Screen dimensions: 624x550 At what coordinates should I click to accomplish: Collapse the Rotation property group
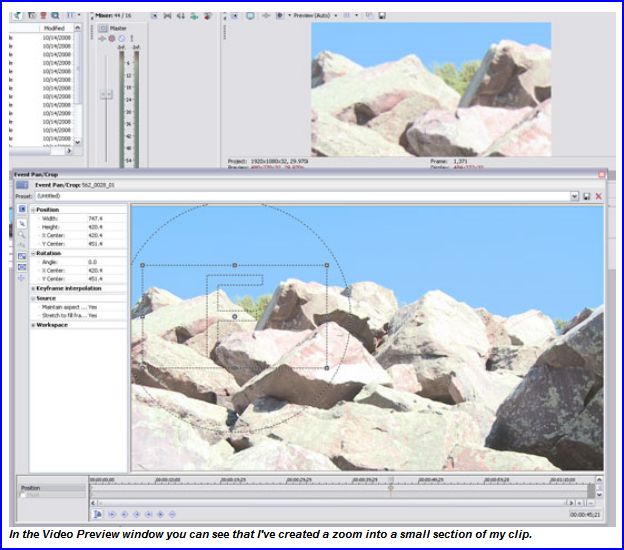click(x=33, y=254)
